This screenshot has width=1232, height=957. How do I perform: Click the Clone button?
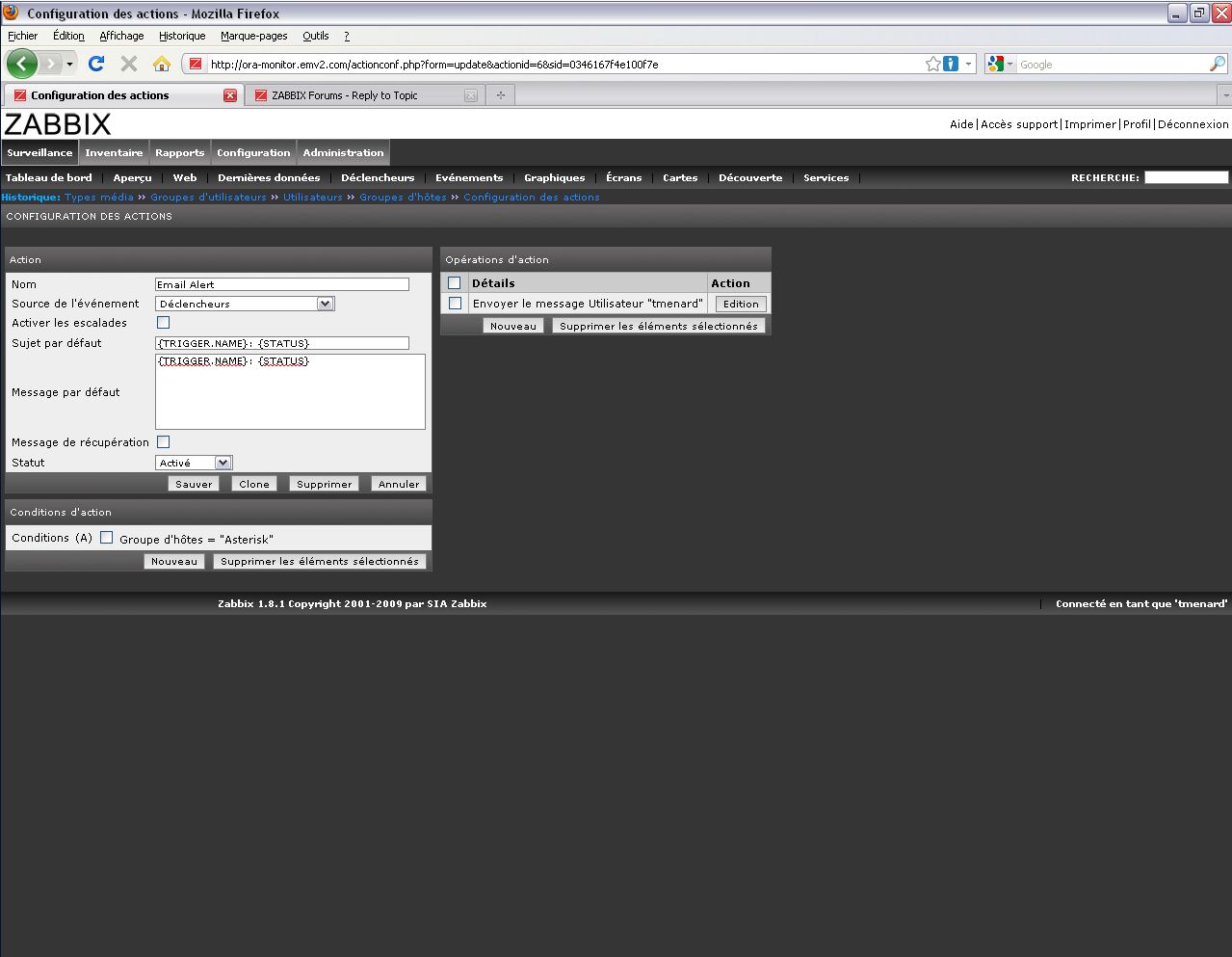click(254, 484)
